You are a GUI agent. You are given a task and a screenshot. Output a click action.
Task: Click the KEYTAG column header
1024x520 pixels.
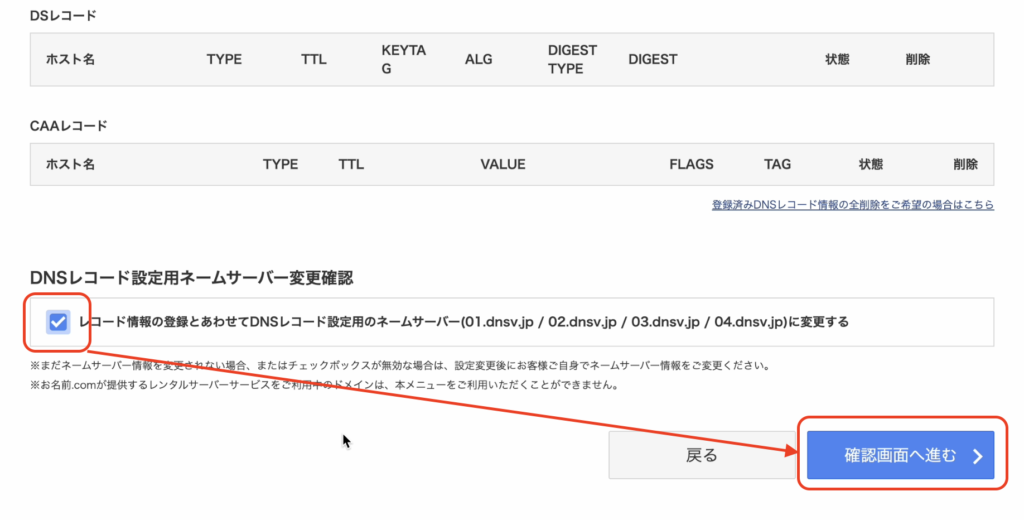404,59
